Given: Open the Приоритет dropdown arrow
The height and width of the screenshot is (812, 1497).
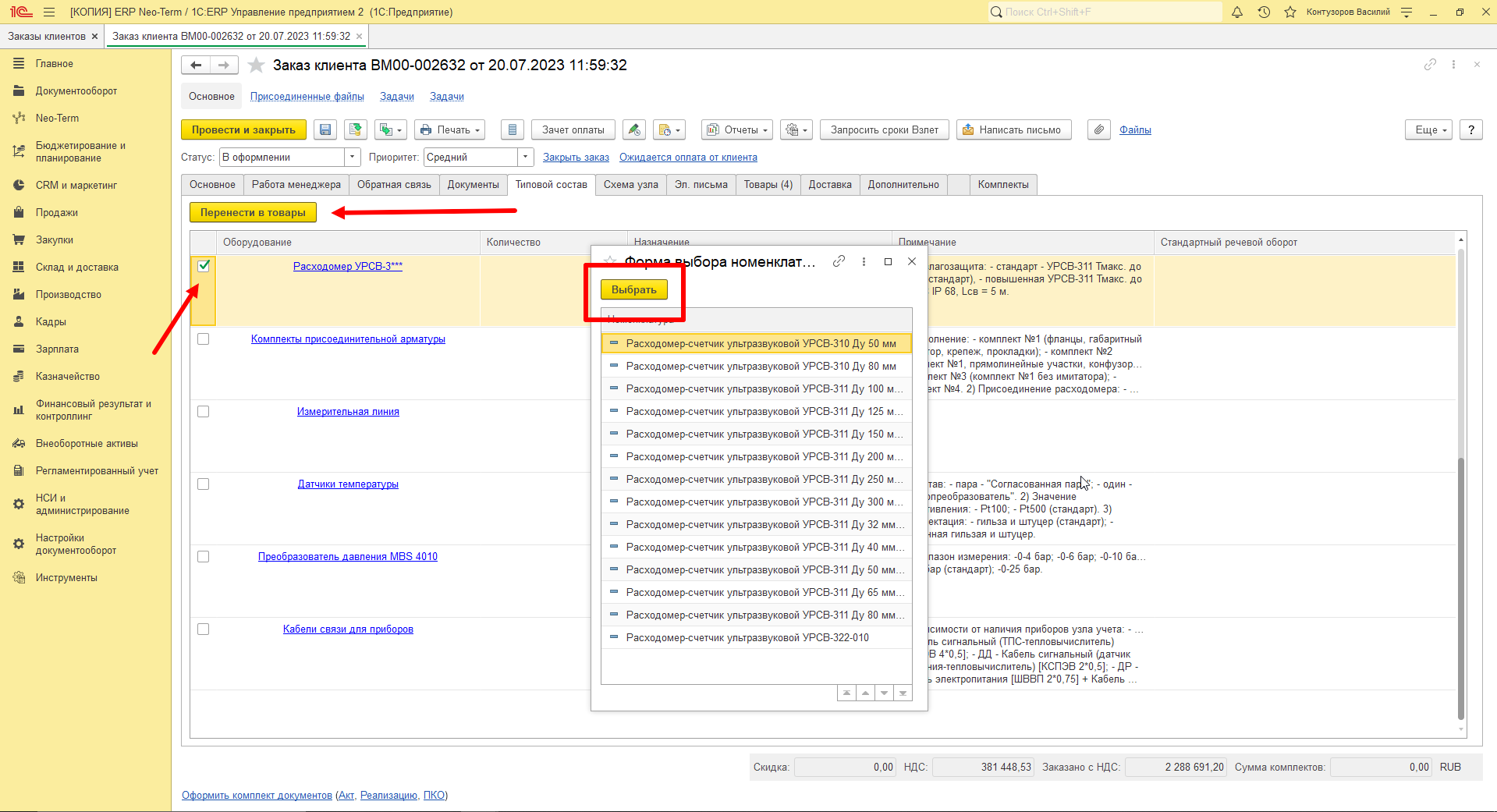Looking at the screenshot, I should 526,157.
